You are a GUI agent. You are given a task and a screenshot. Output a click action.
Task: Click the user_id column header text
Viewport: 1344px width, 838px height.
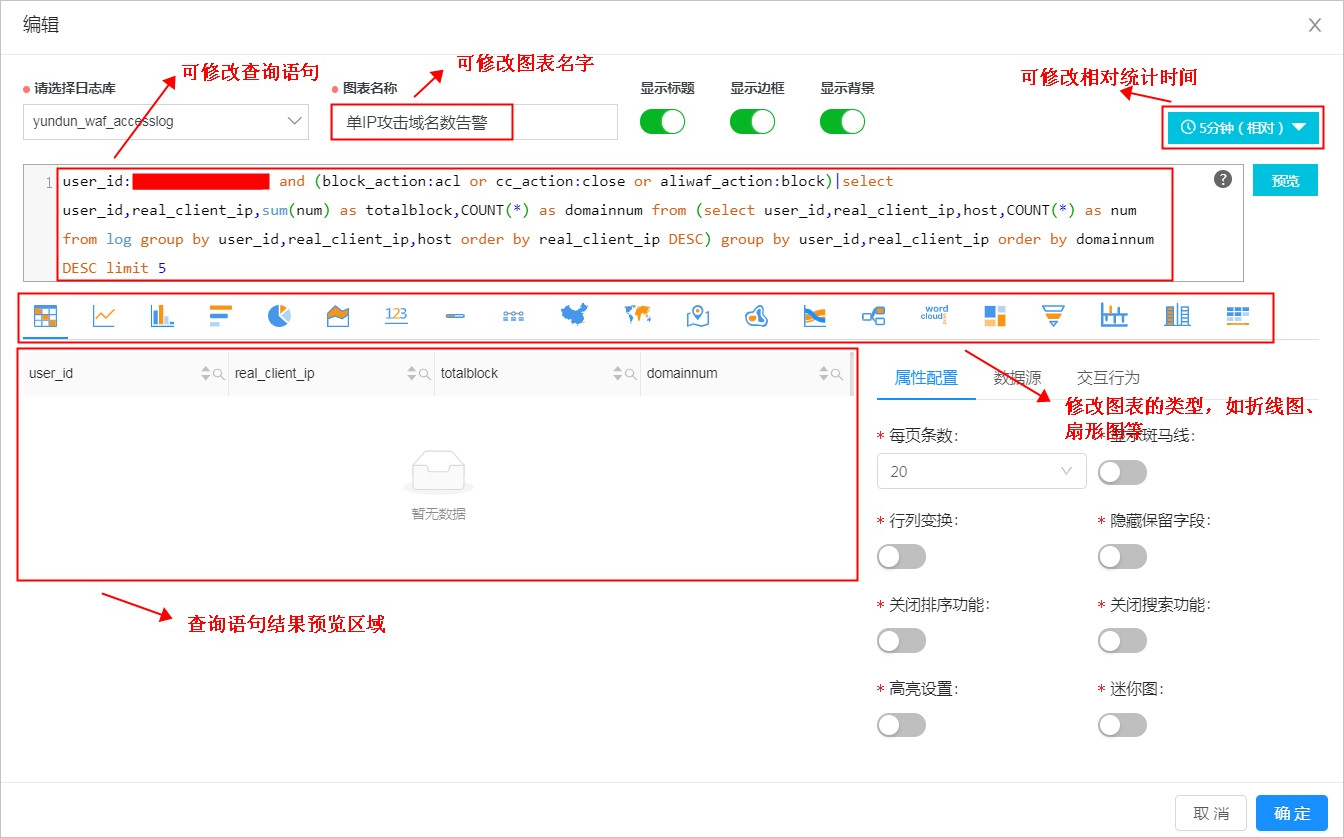51,374
